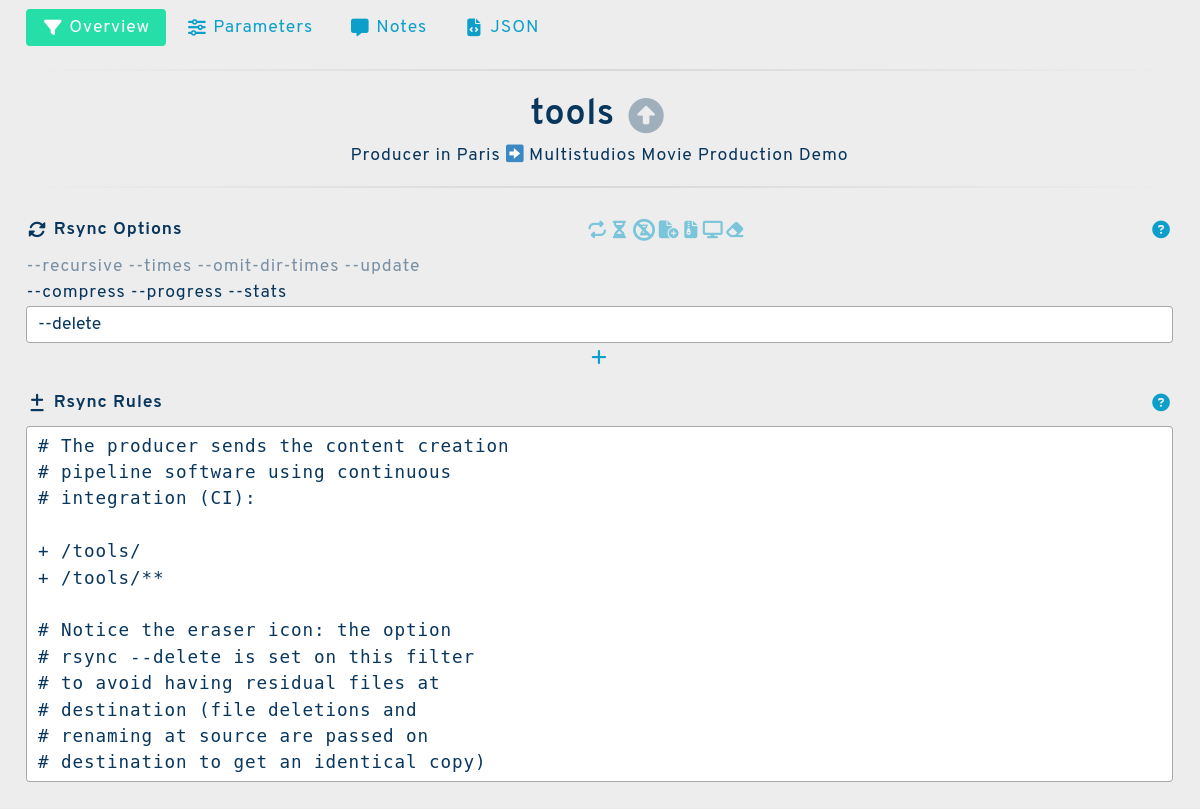Viewport: 1200px width, 809px height.
Task: Click the plus to add another options line
Action: pyautogui.click(x=599, y=357)
